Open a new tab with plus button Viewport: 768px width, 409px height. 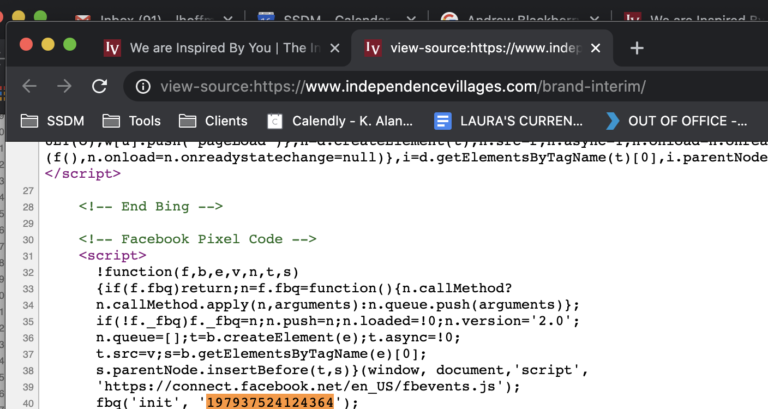(637, 48)
